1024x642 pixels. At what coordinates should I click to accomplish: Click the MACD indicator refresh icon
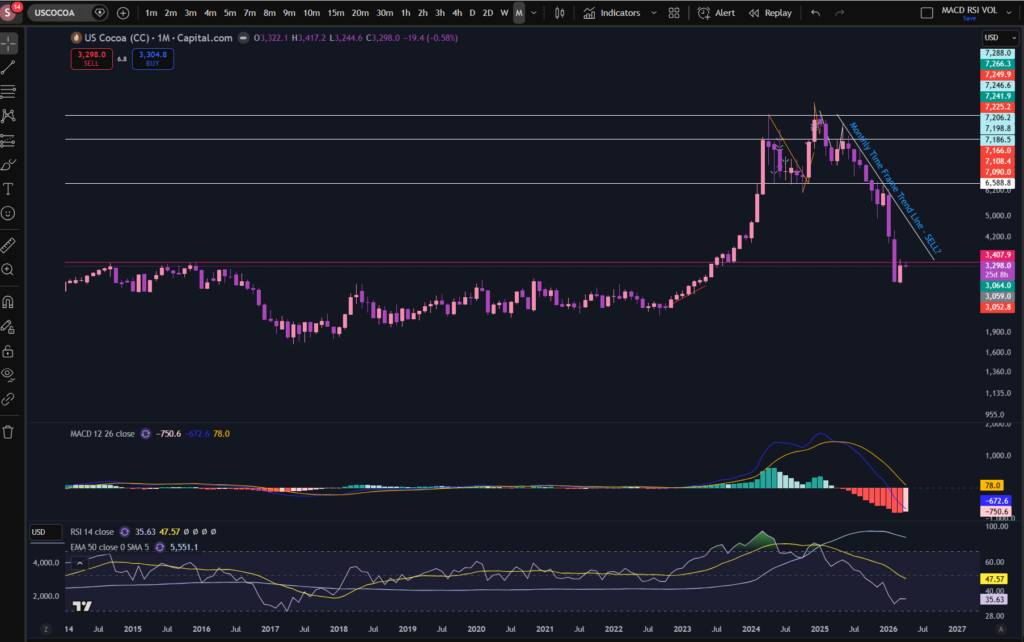point(146,434)
